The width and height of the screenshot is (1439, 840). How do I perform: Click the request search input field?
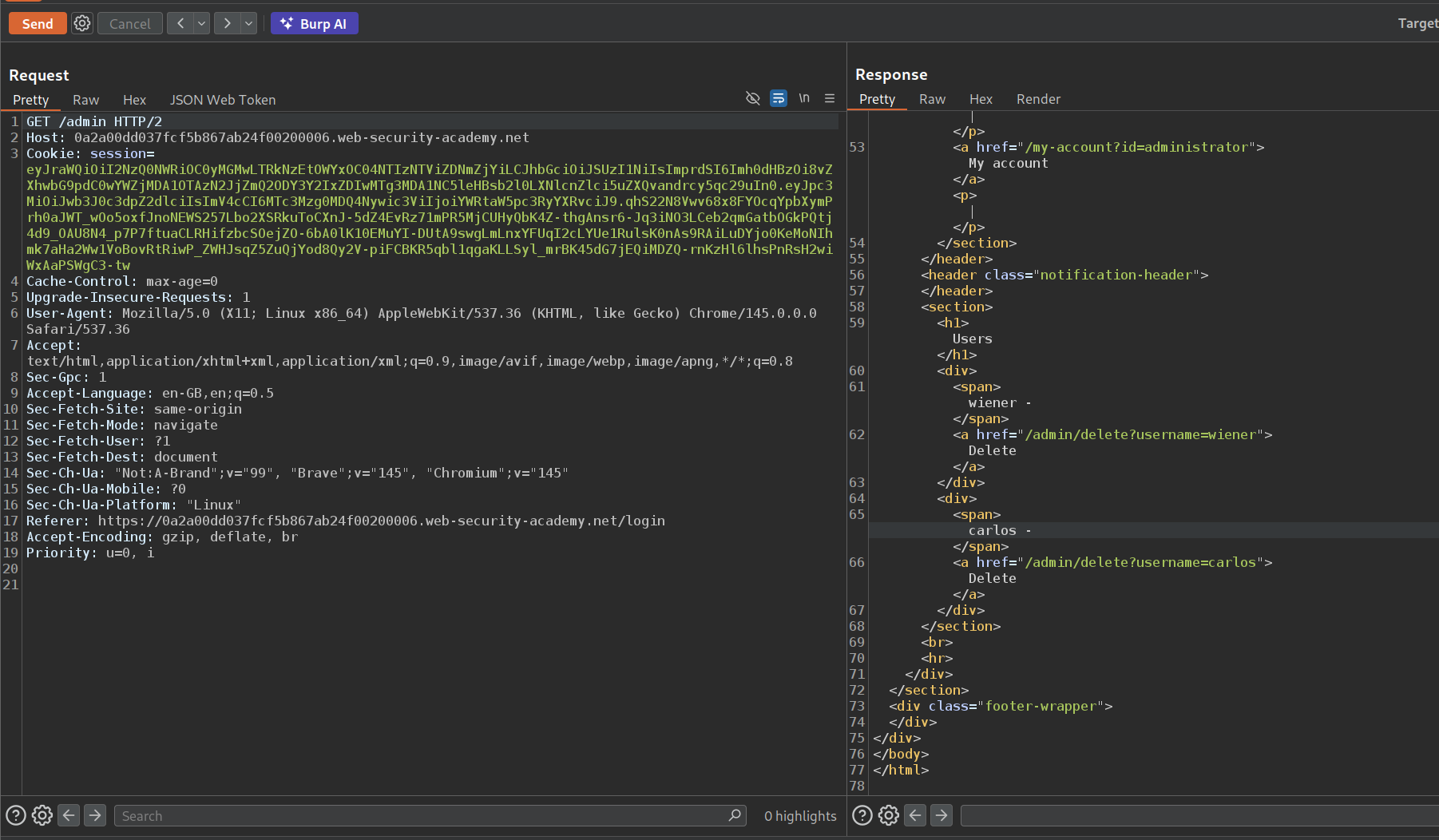tap(419, 815)
